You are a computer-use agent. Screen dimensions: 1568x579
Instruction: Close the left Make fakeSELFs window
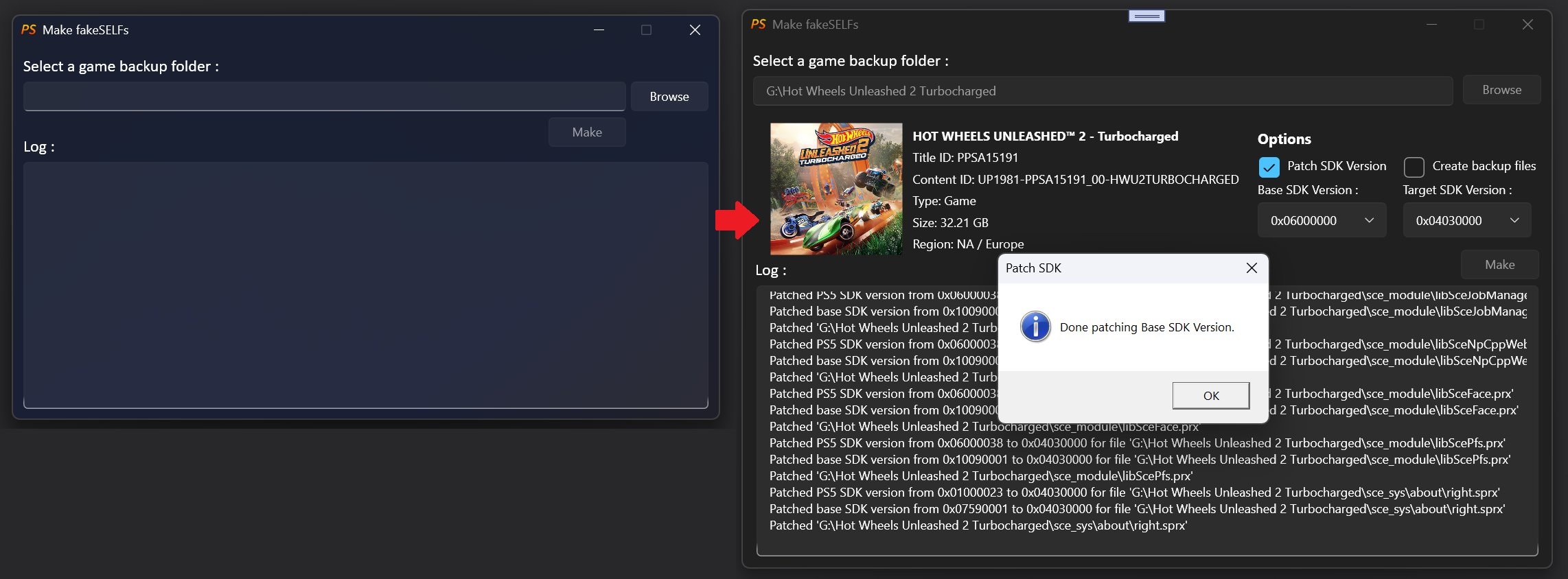coord(695,29)
